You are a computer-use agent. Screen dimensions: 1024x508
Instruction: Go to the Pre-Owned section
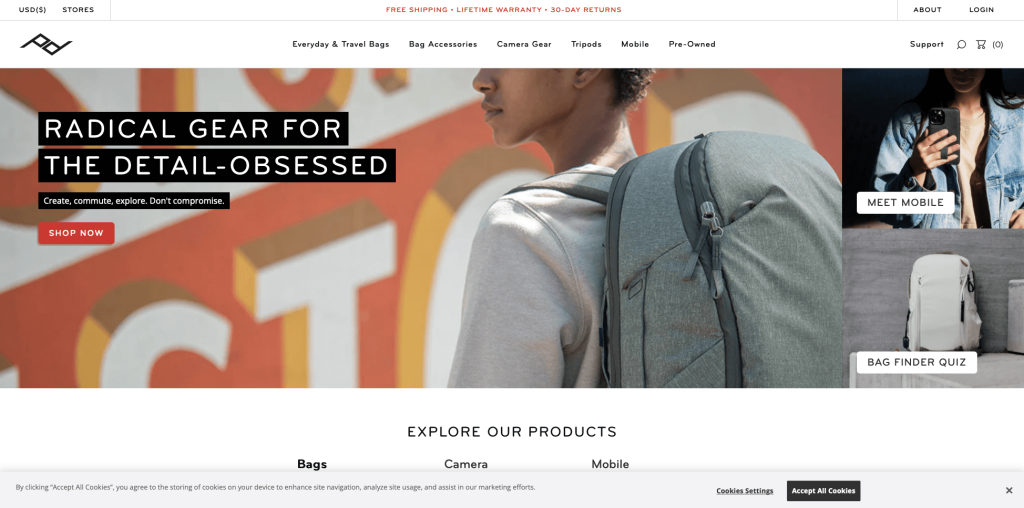point(692,44)
